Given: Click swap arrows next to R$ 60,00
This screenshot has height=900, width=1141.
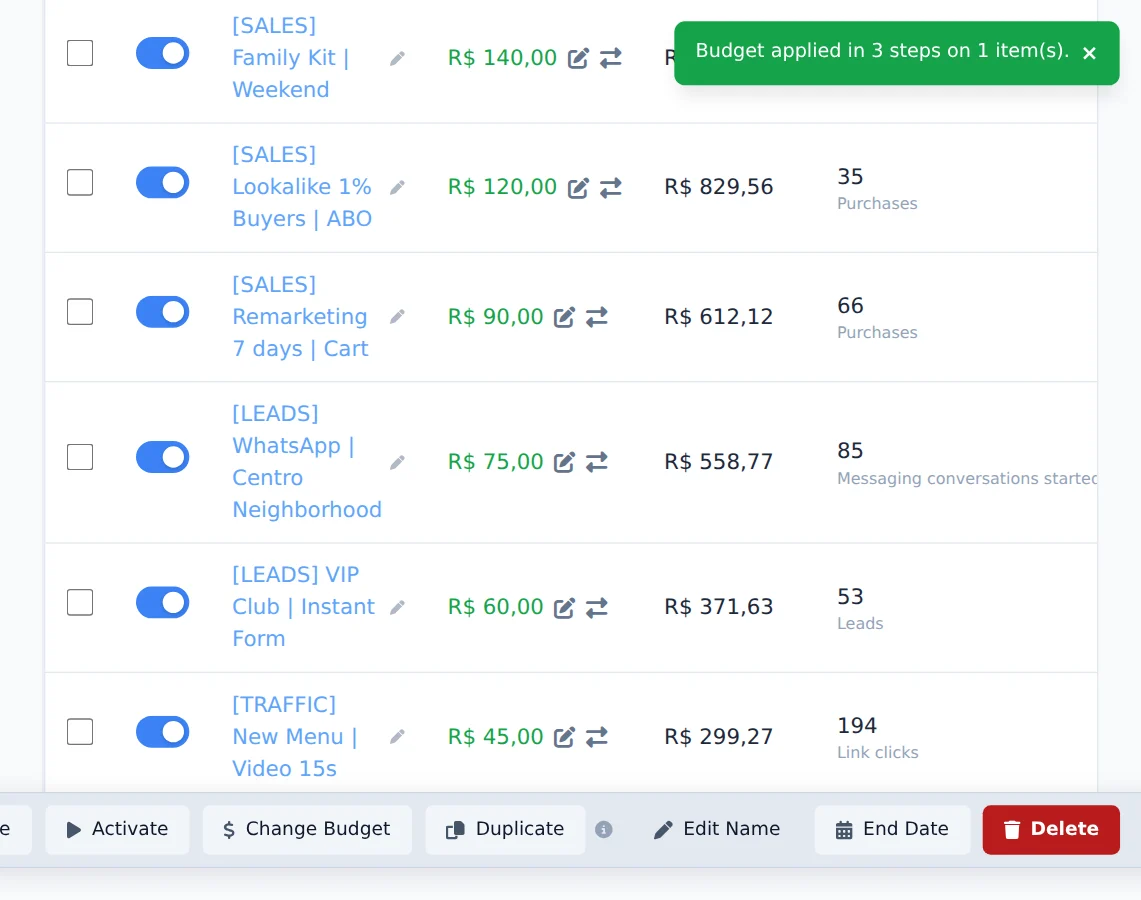Looking at the screenshot, I should tap(597, 608).
